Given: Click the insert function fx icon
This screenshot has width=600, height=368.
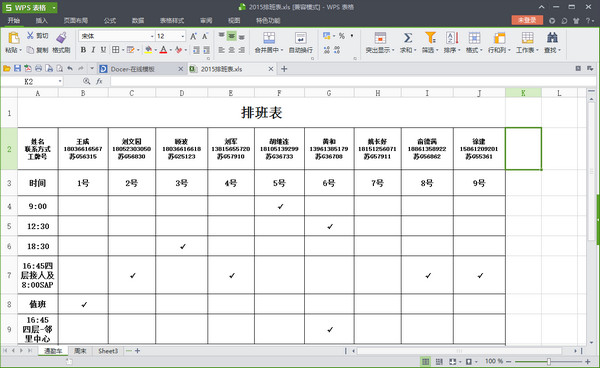Looking at the screenshot, I should tap(99, 81).
